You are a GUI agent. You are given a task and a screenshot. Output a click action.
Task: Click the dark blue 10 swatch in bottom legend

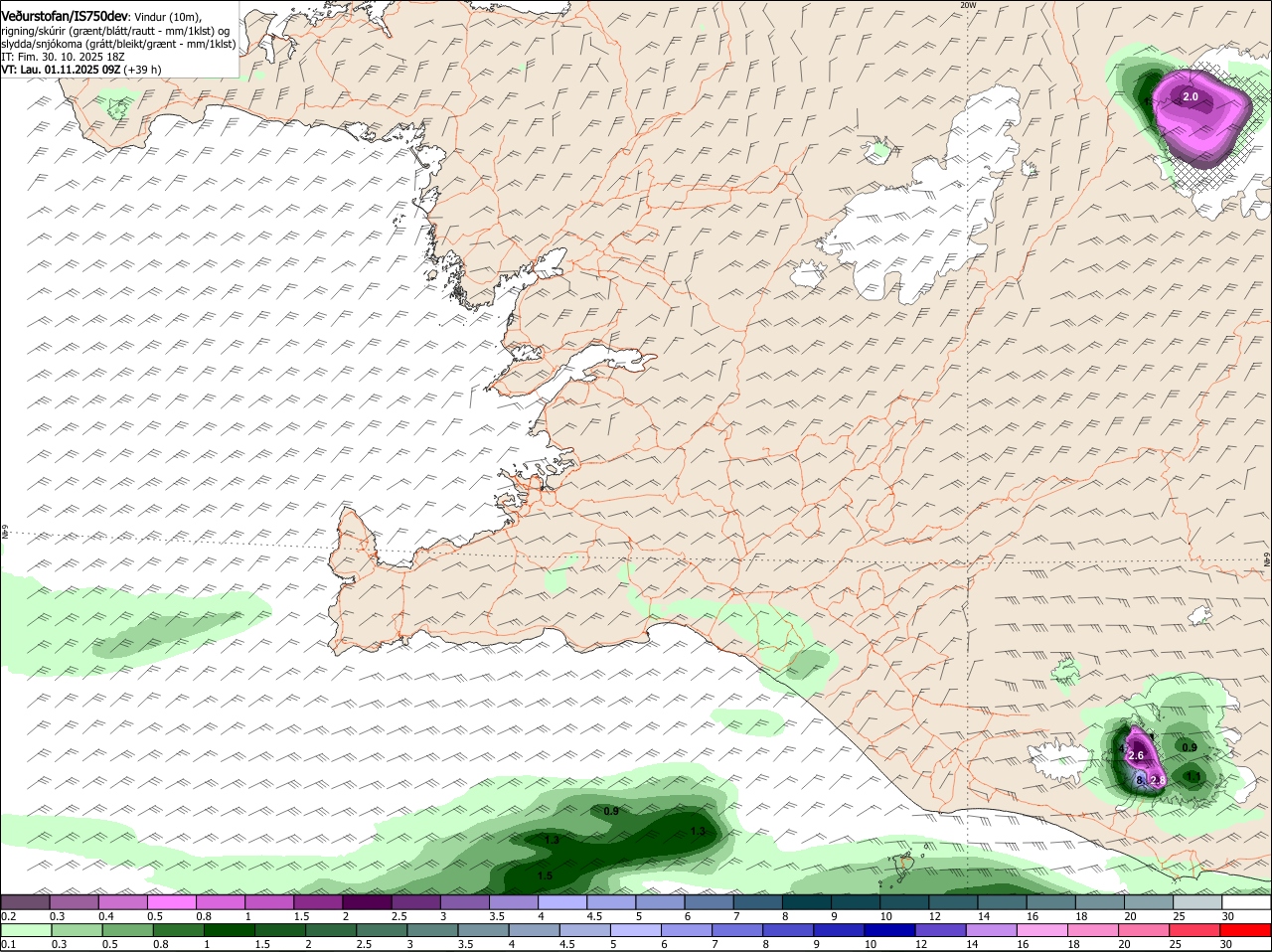[x=890, y=930]
